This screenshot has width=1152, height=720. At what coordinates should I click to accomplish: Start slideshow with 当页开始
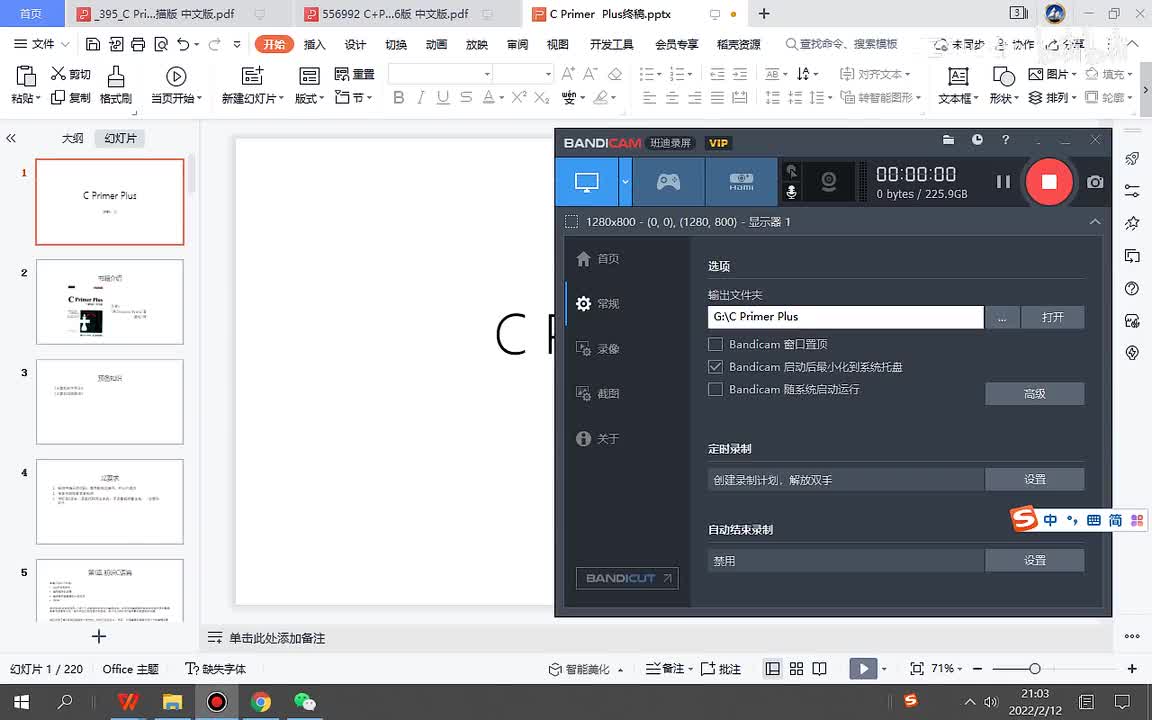176,85
